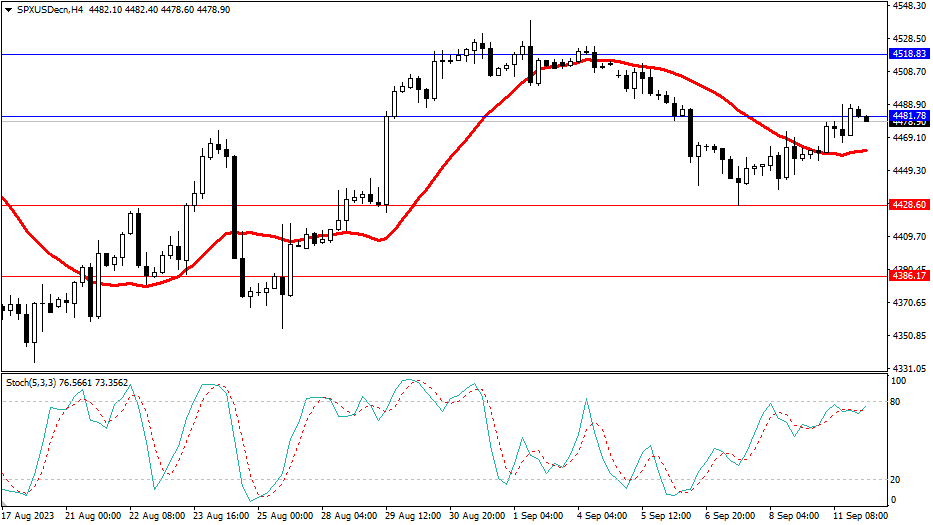Select the blue 4481.78 price label
933x525 pixels.
909,116
